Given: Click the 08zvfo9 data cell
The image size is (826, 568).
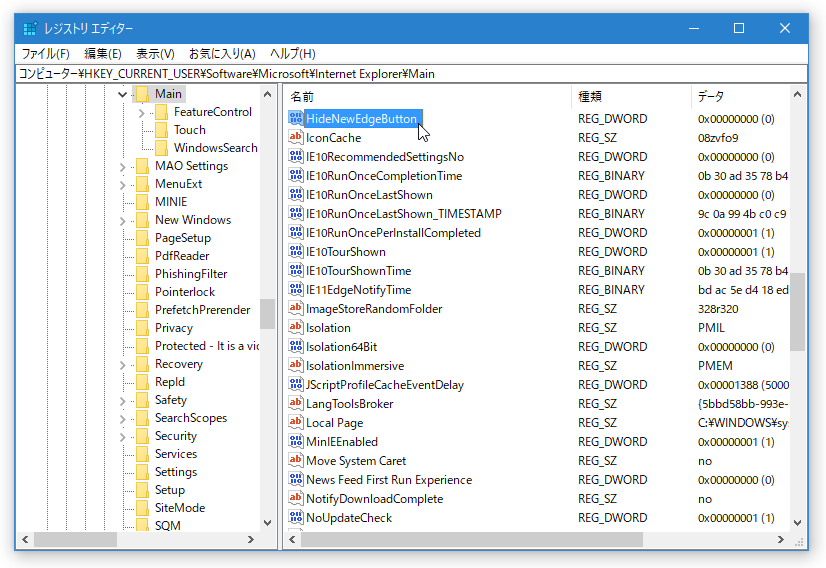Looking at the screenshot, I should pyautogui.click(x=718, y=138).
